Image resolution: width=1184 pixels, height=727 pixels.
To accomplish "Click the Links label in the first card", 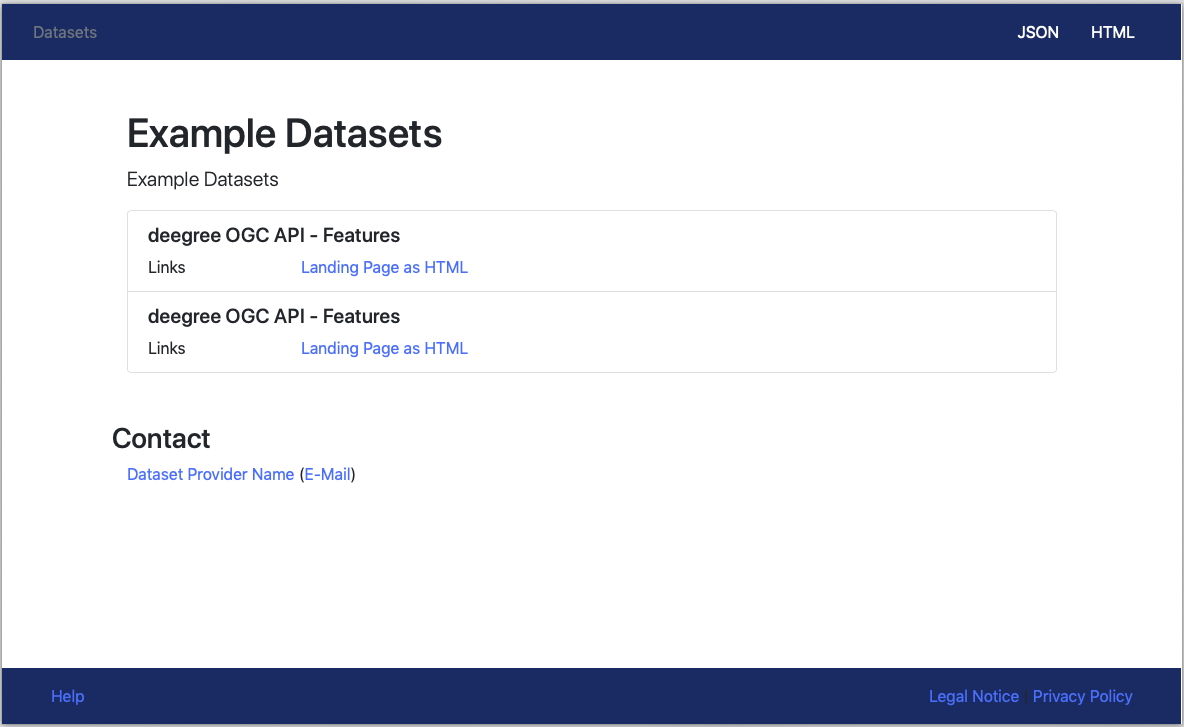I will tap(166, 267).
